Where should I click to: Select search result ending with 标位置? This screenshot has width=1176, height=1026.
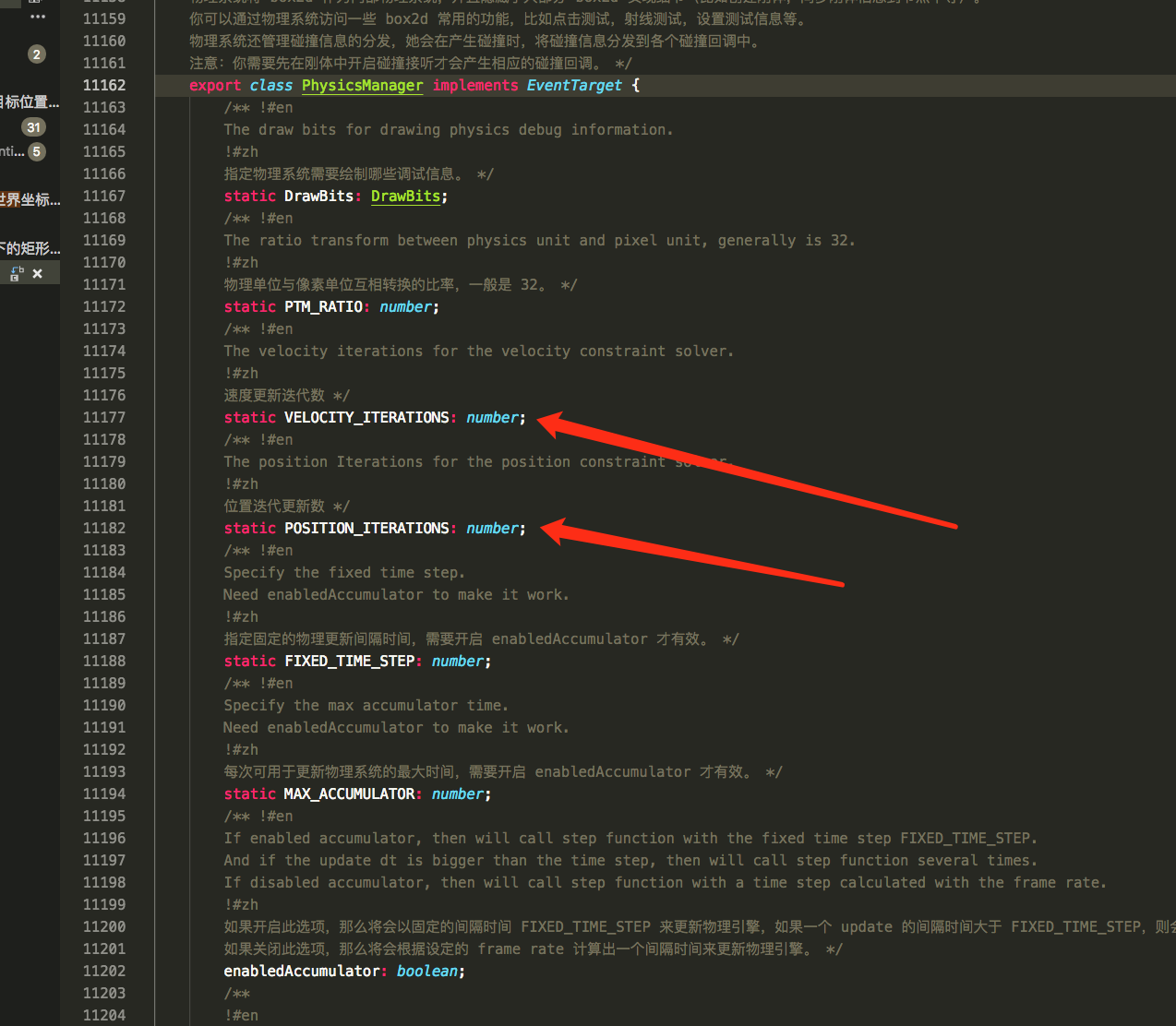pyautogui.click(x=30, y=102)
